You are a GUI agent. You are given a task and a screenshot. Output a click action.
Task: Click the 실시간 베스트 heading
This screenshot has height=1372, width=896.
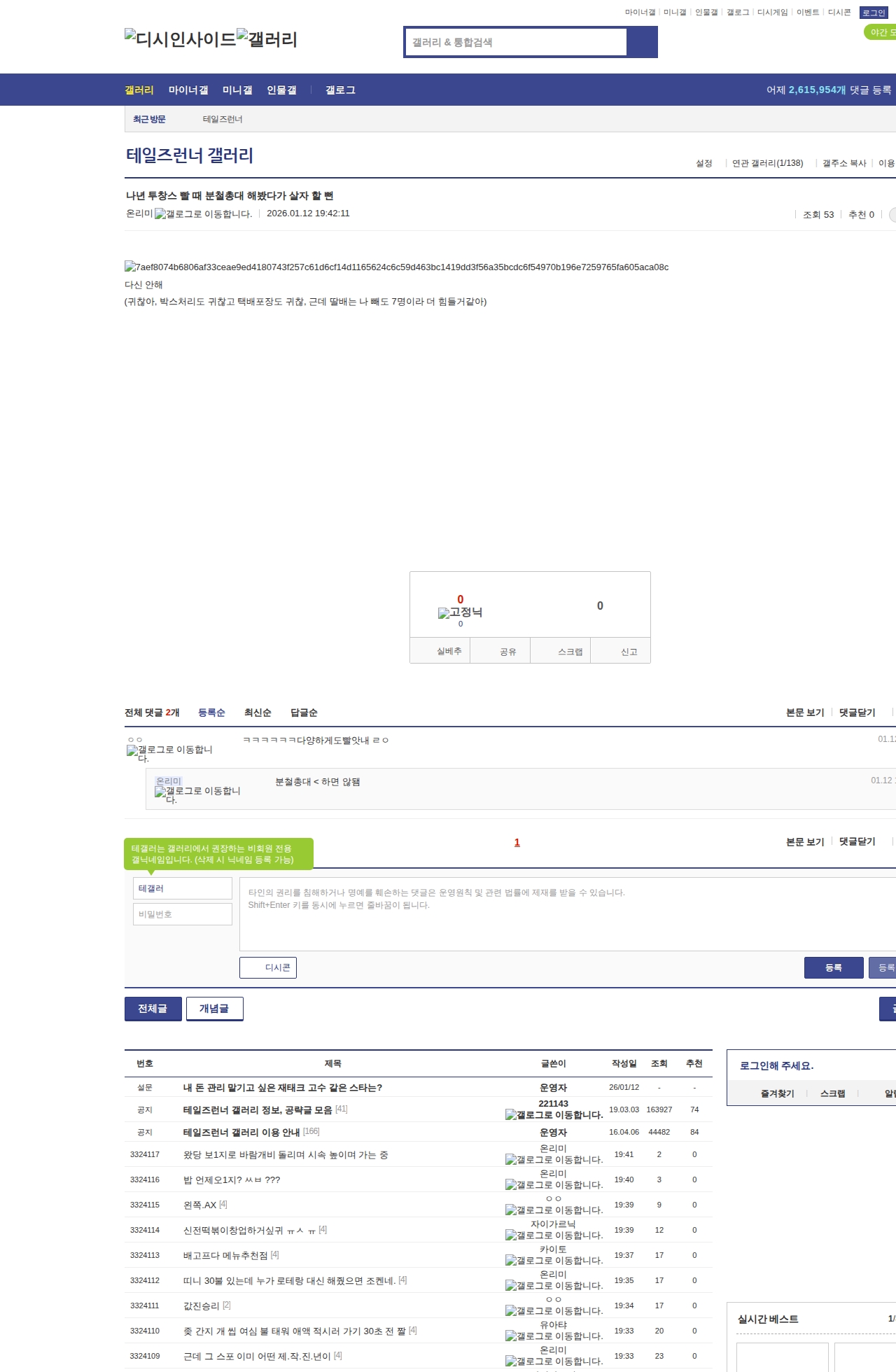pyautogui.click(x=768, y=1319)
